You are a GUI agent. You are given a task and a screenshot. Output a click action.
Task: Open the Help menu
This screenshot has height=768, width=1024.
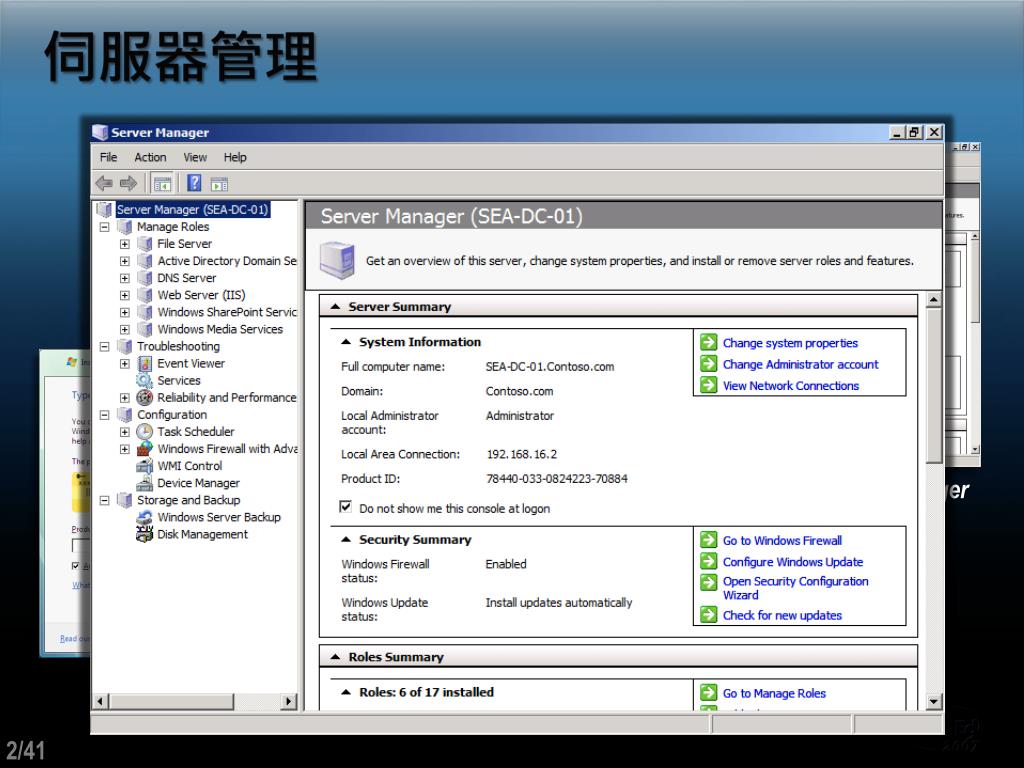tap(235, 157)
